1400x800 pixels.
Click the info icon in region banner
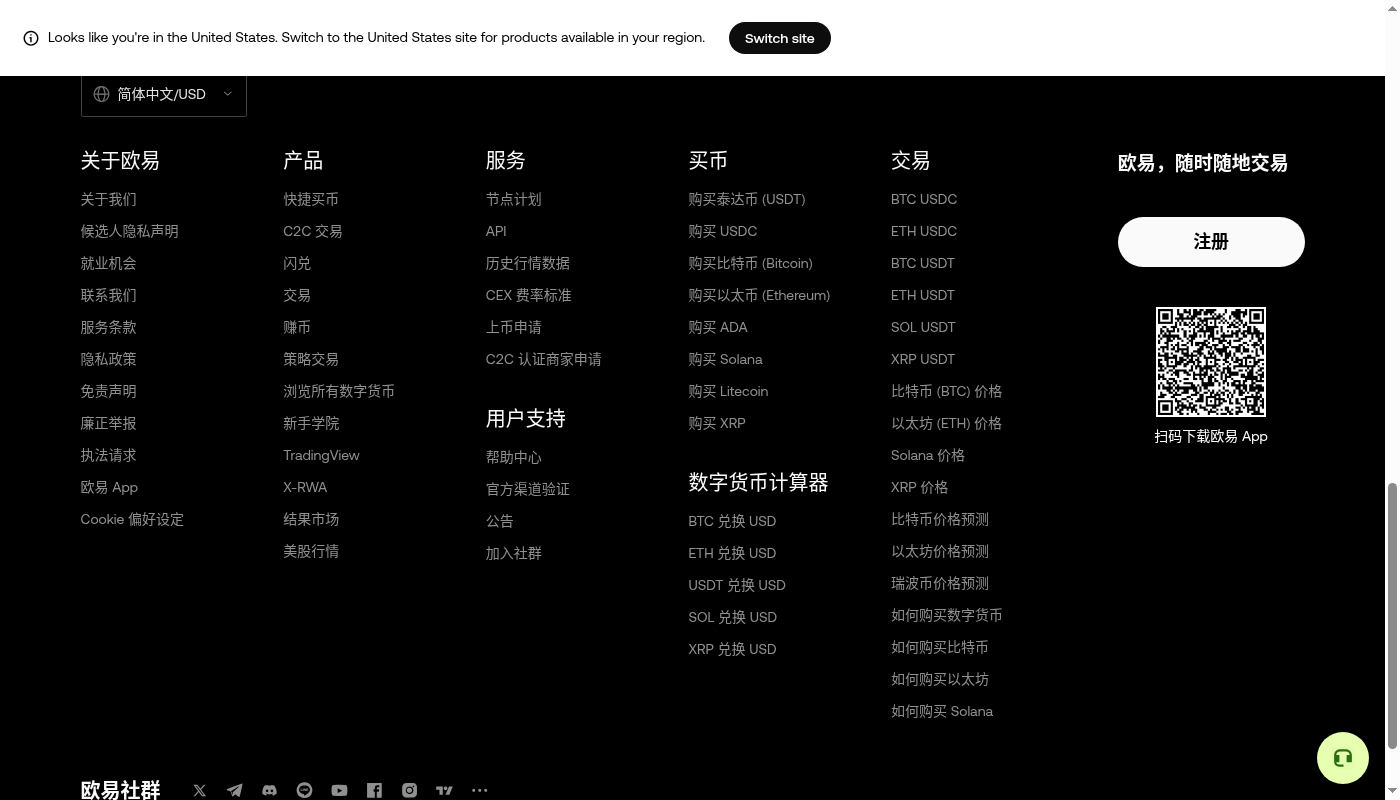click(31, 38)
